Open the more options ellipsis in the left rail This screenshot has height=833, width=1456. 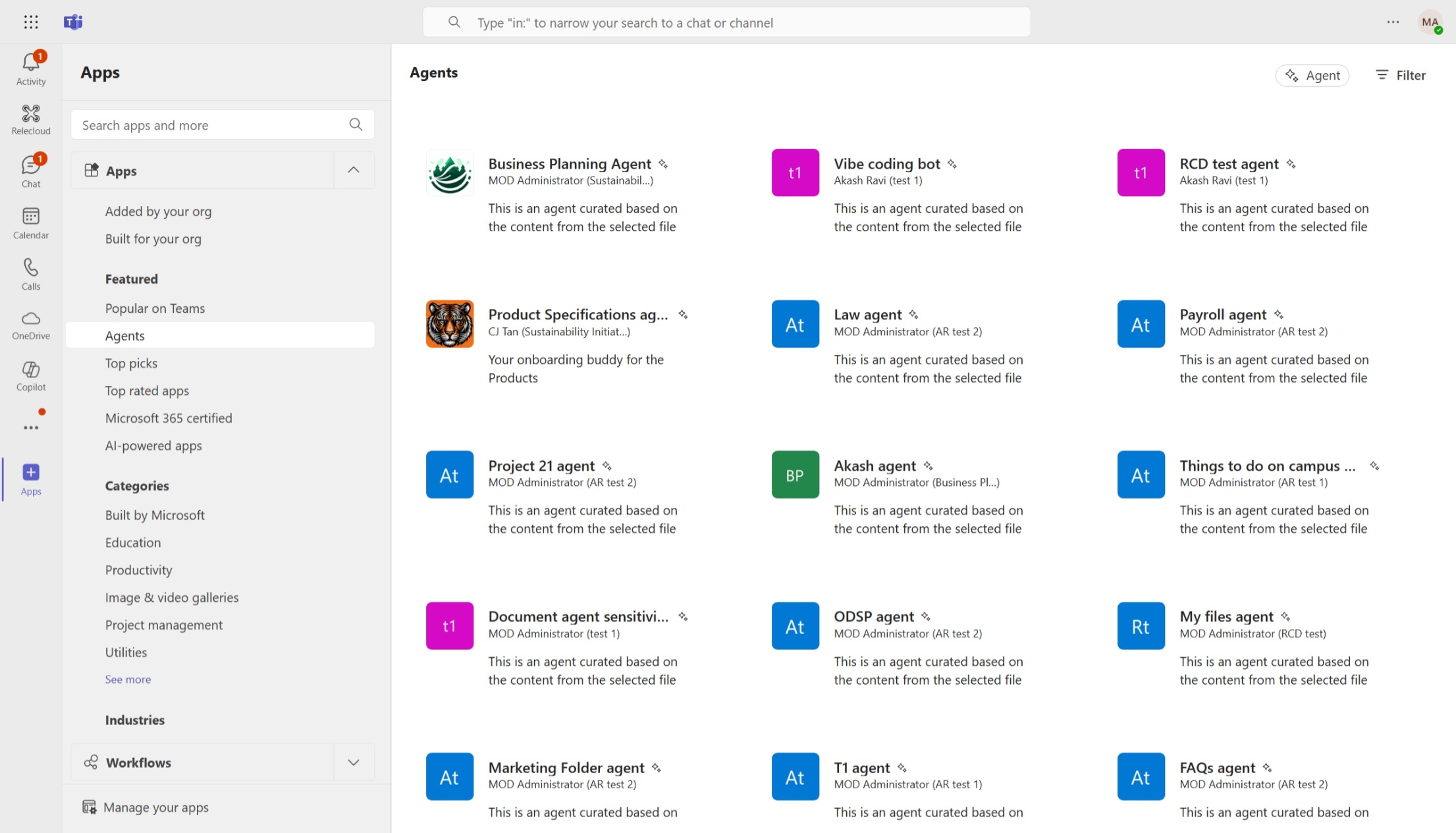tap(31, 427)
